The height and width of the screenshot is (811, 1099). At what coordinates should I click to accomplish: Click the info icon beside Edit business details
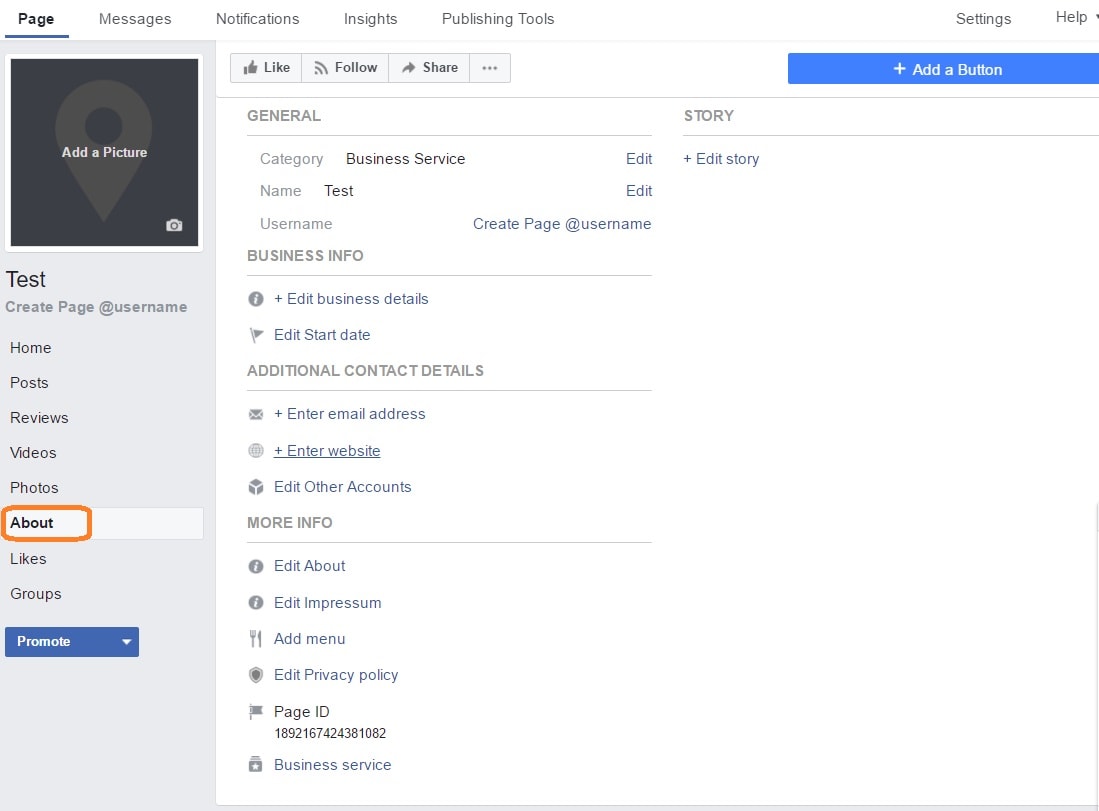click(256, 299)
